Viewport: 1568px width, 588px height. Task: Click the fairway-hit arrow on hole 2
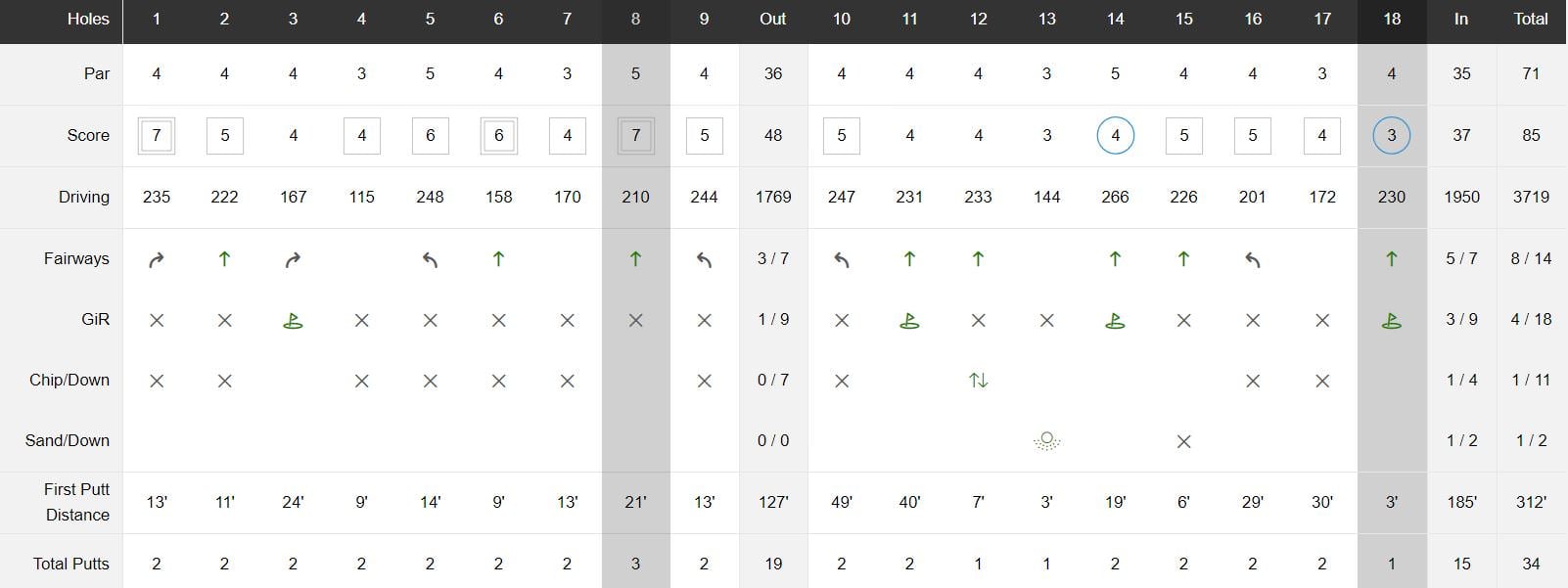224,259
